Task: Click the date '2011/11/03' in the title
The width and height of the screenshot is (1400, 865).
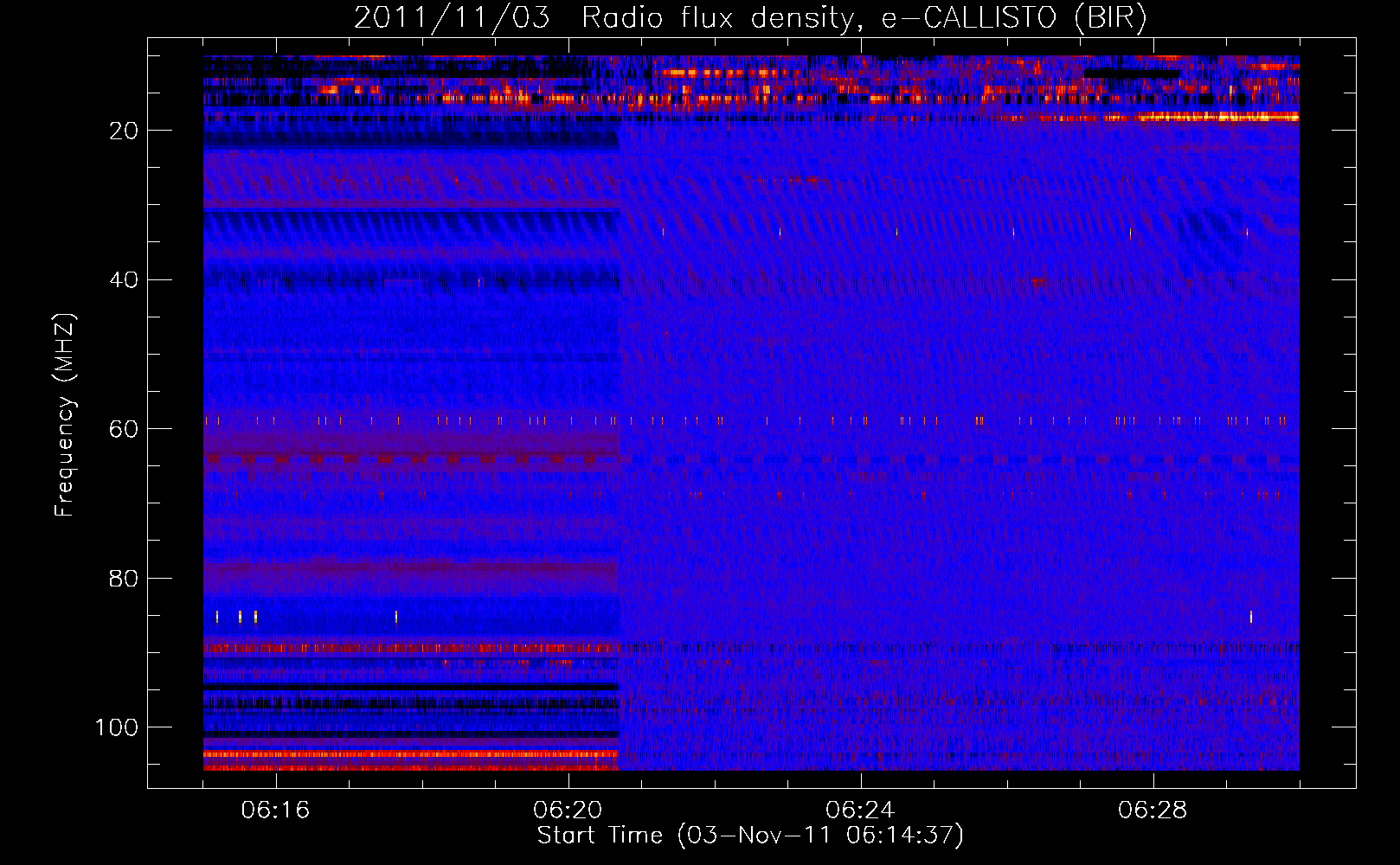Action: [452, 18]
